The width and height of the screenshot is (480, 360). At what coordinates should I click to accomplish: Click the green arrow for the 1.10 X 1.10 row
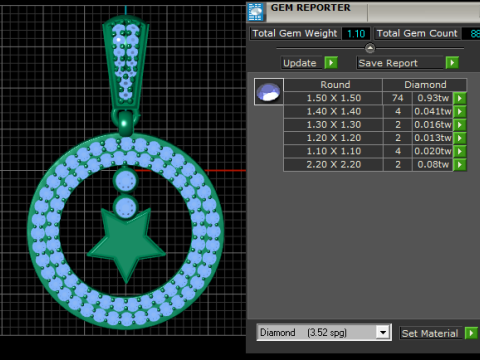point(460,151)
